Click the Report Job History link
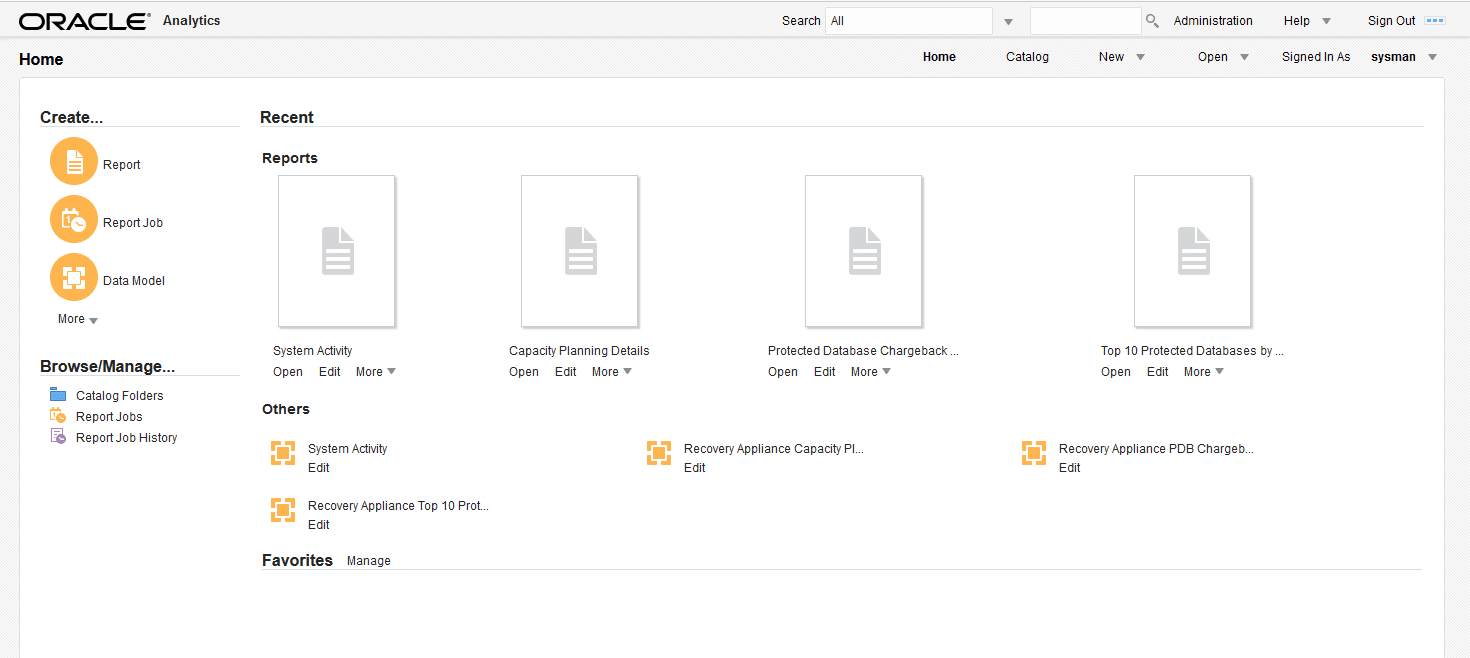 coord(127,438)
